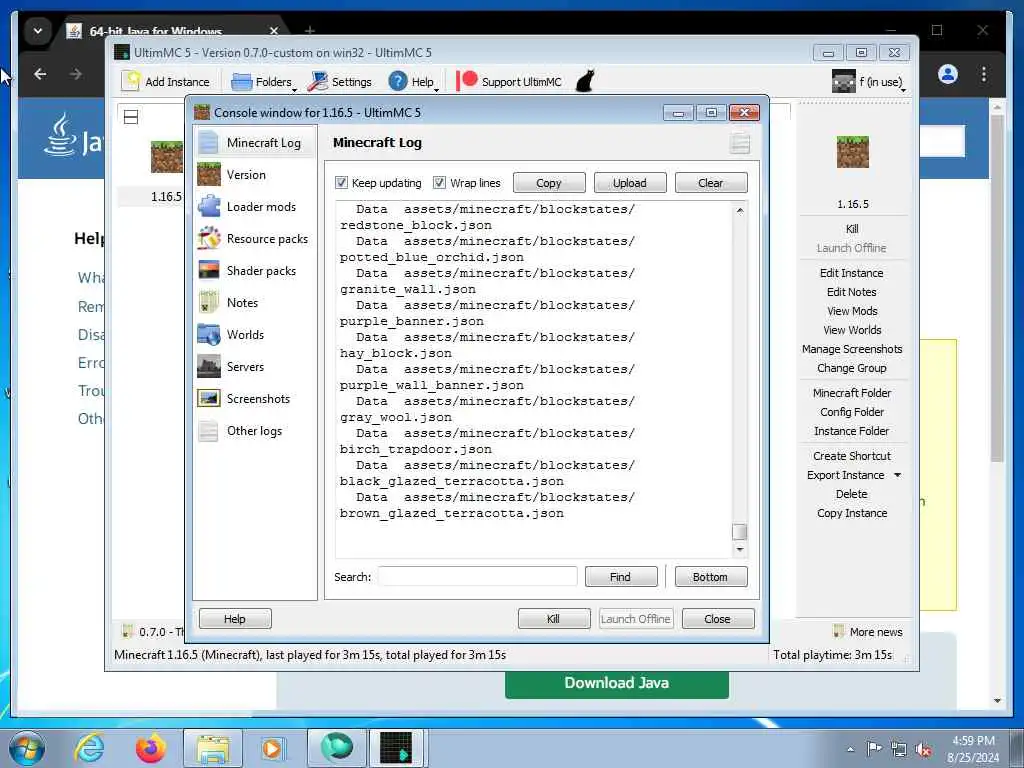Open the Other logs page icon

tap(208, 431)
